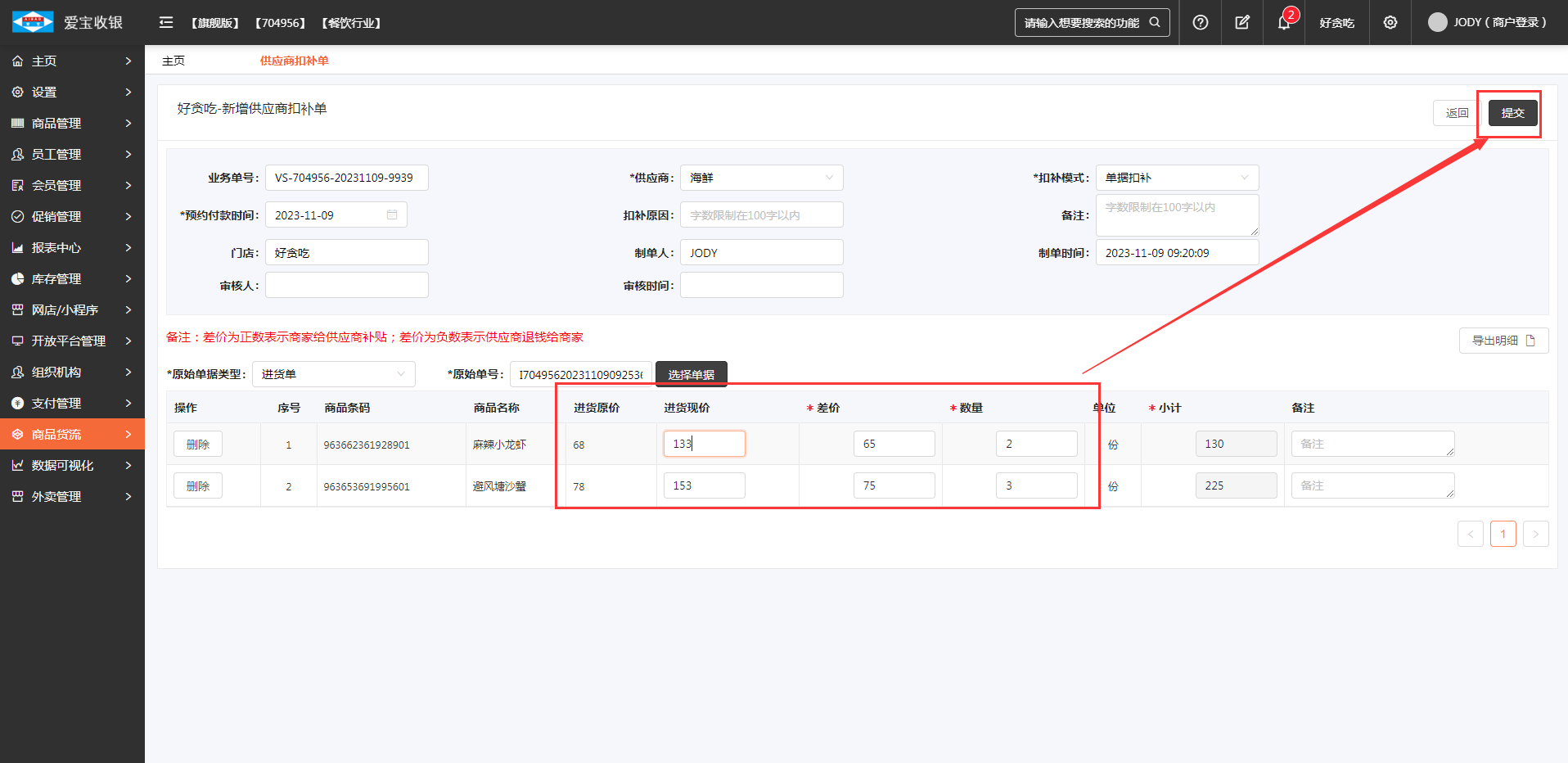
Task: Open the settings gear icon in header
Action: pyautogui.click(x=1390, y=22)
